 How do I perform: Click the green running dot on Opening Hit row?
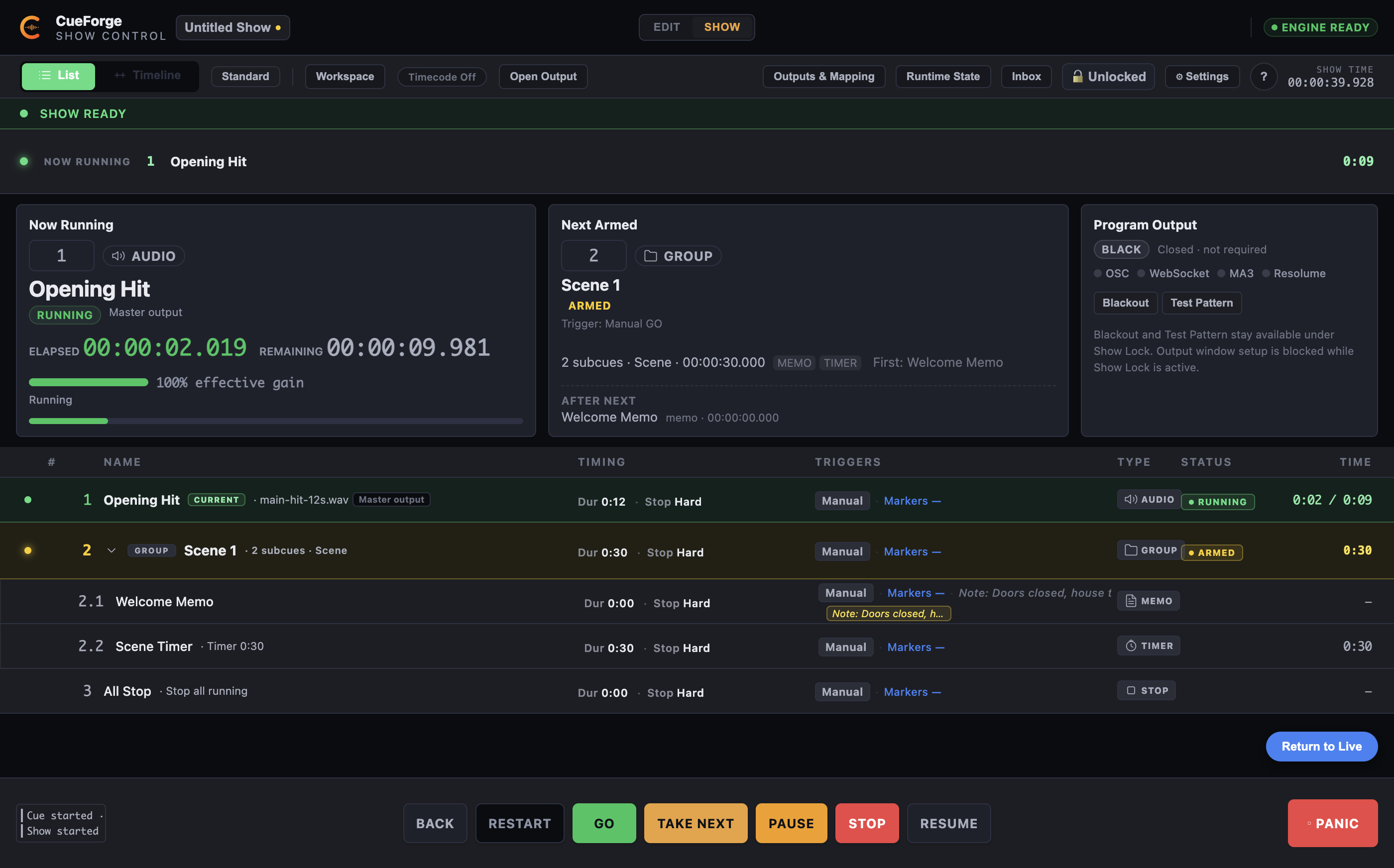pos(27,500)
